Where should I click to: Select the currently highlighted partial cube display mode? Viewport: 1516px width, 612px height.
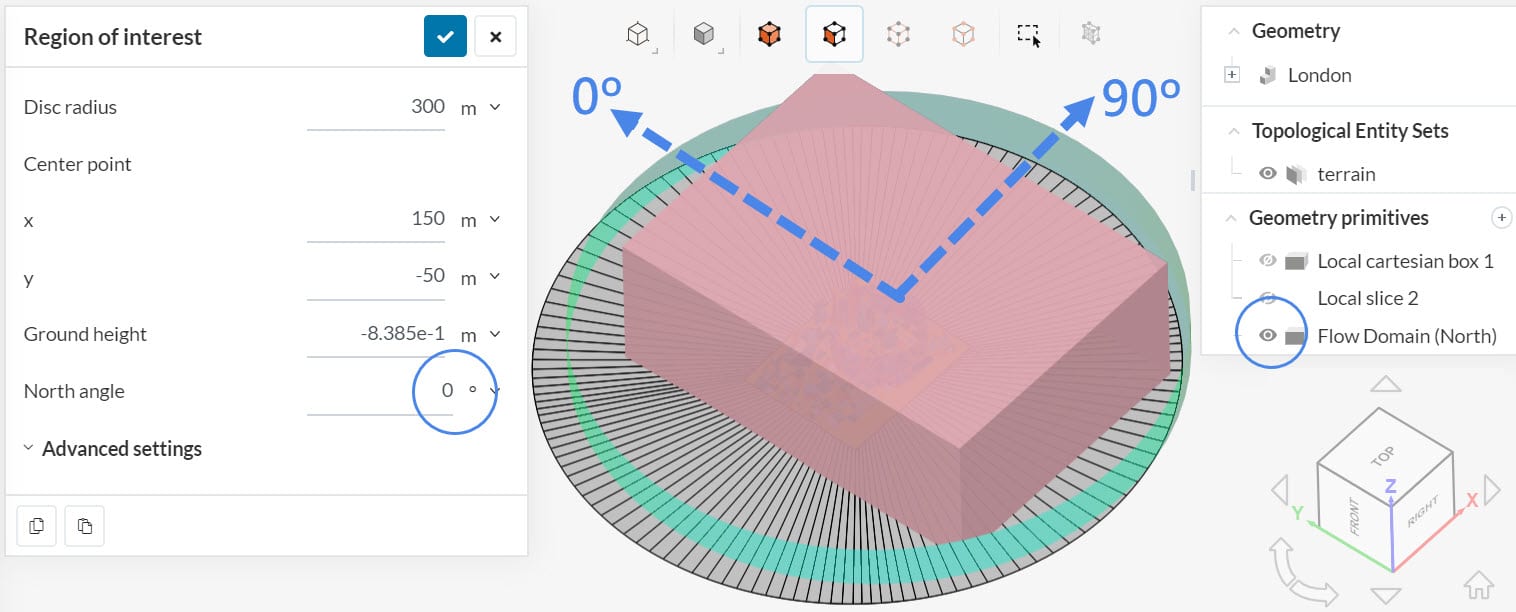834,33
